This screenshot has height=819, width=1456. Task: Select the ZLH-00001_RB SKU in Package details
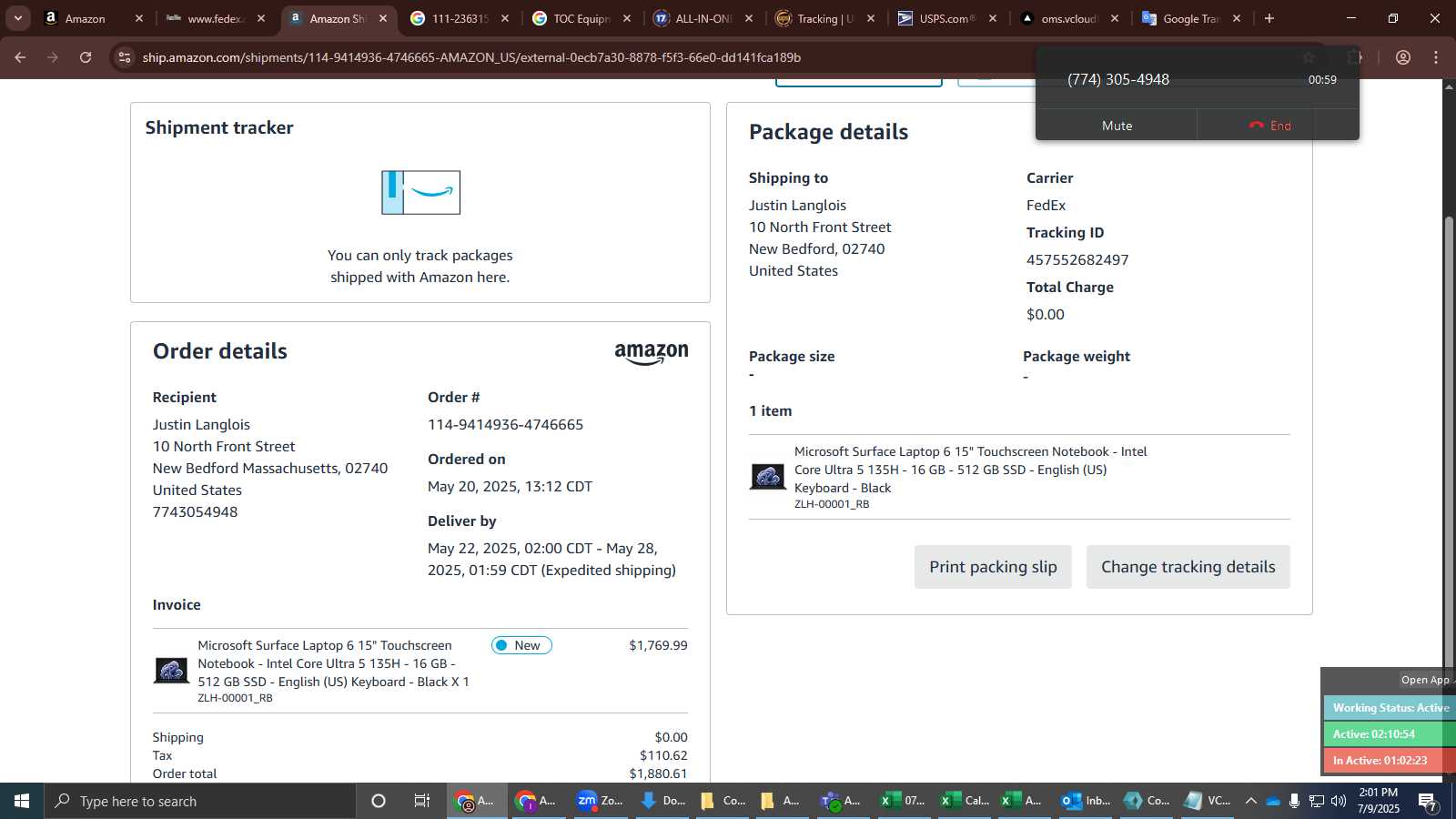point(832,504)
